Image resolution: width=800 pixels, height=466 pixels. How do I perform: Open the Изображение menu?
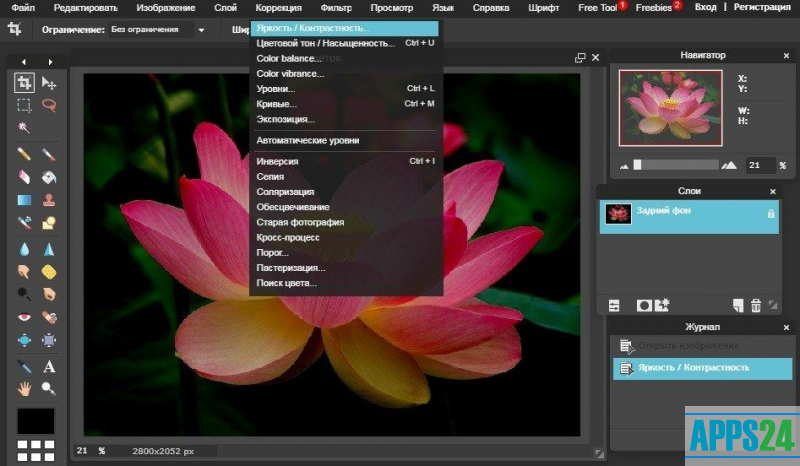(165, 8)
